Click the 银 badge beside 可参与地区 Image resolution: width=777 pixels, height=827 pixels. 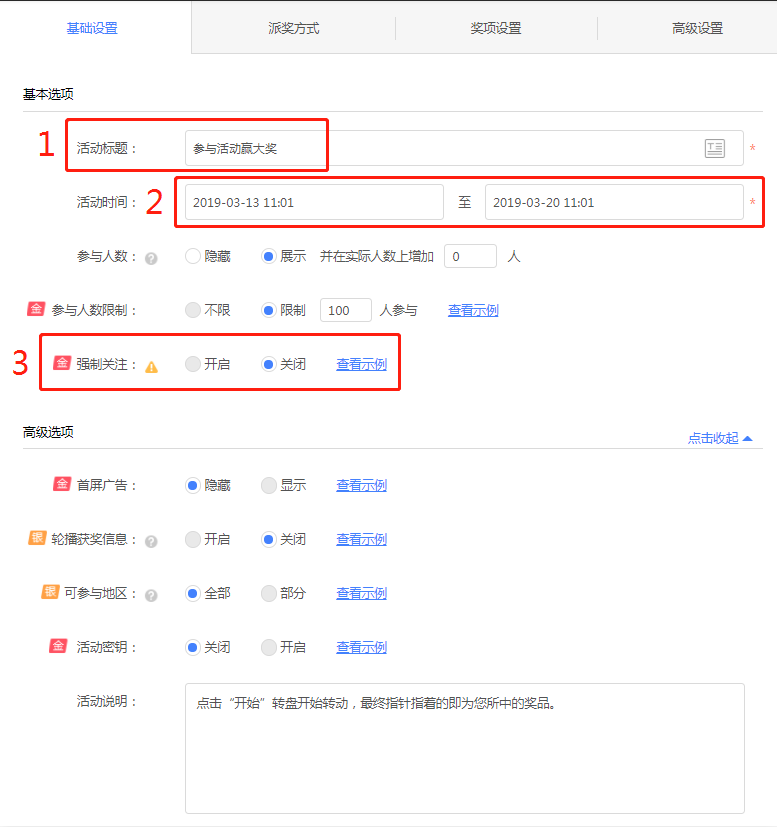(50, 592)
